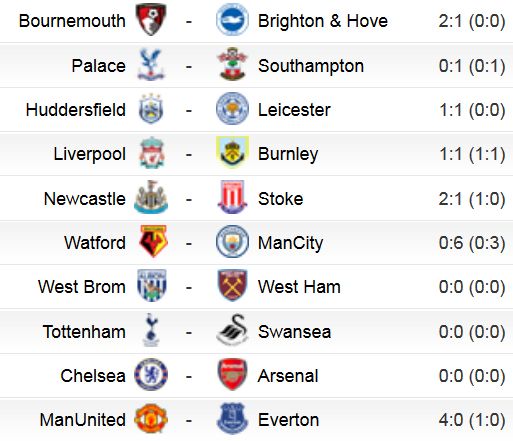The image size is (513, 441).
Task: Select the Newcastle team name
Action: click(x=85, y=199)
